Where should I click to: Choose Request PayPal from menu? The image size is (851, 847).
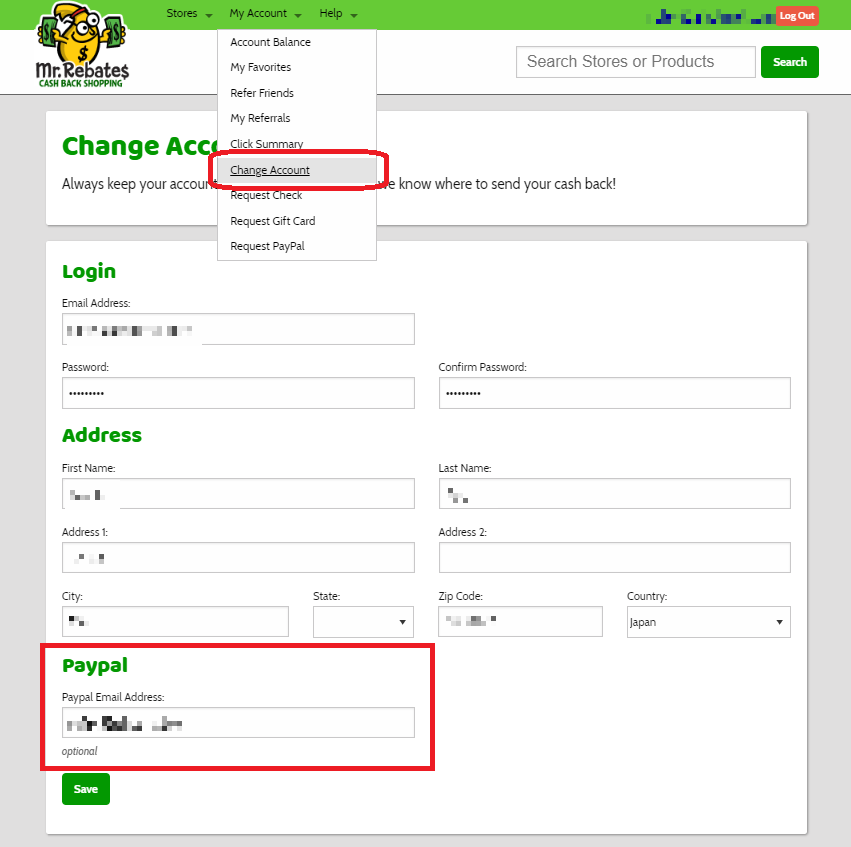pyautogui.click(x=267, y=246)
